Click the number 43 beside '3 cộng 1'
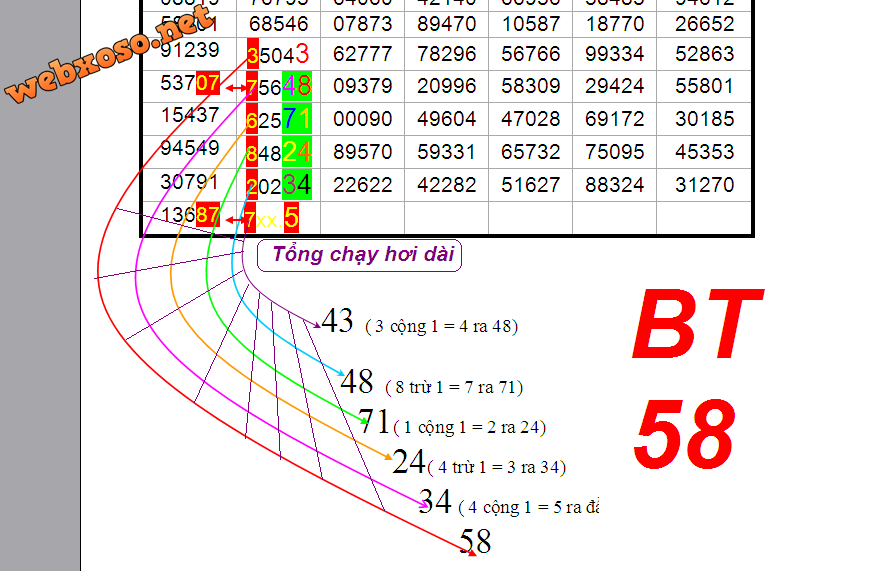 coord(337,320)
